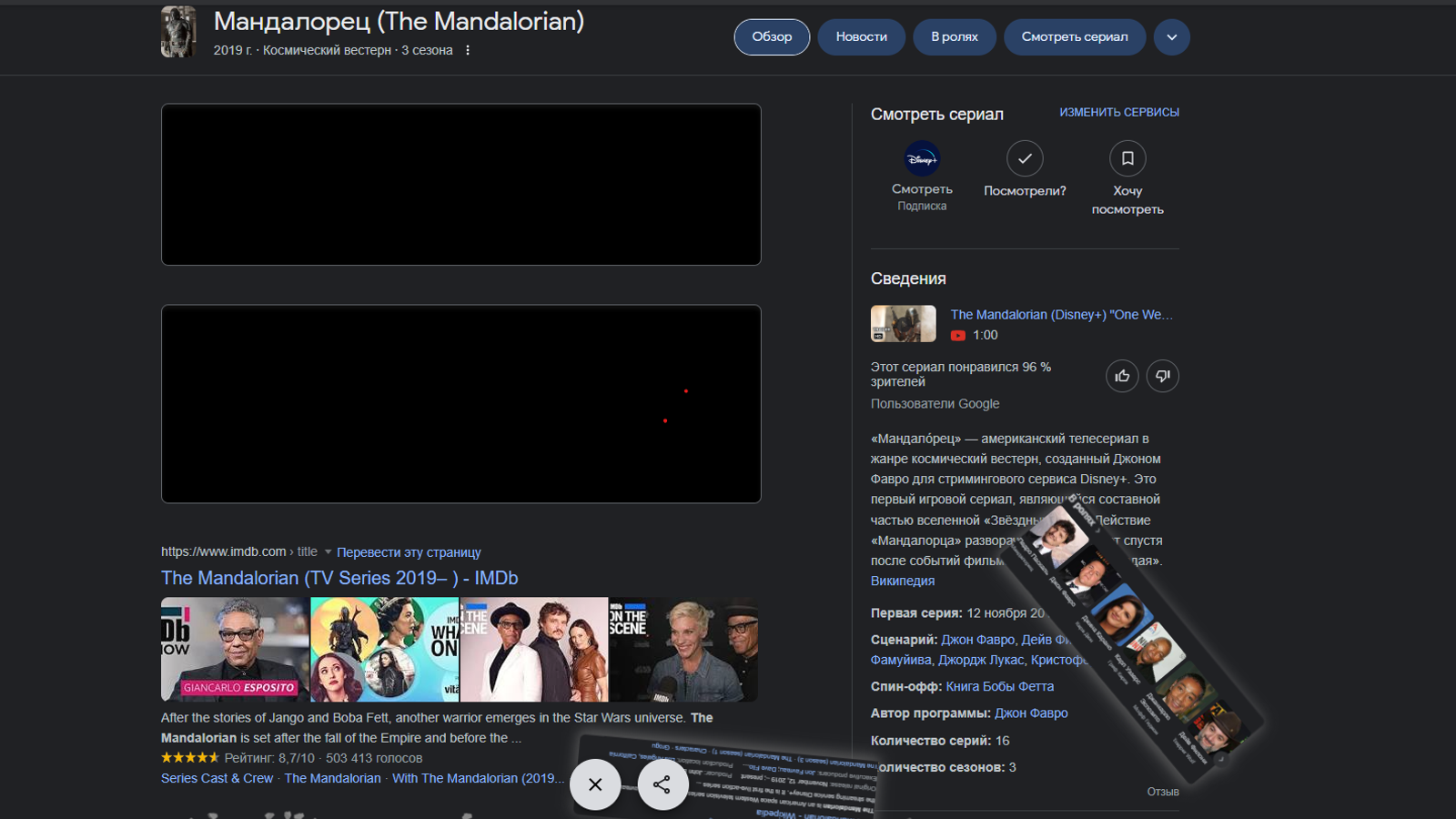Like the series with thumbs up

[1122, 376]
